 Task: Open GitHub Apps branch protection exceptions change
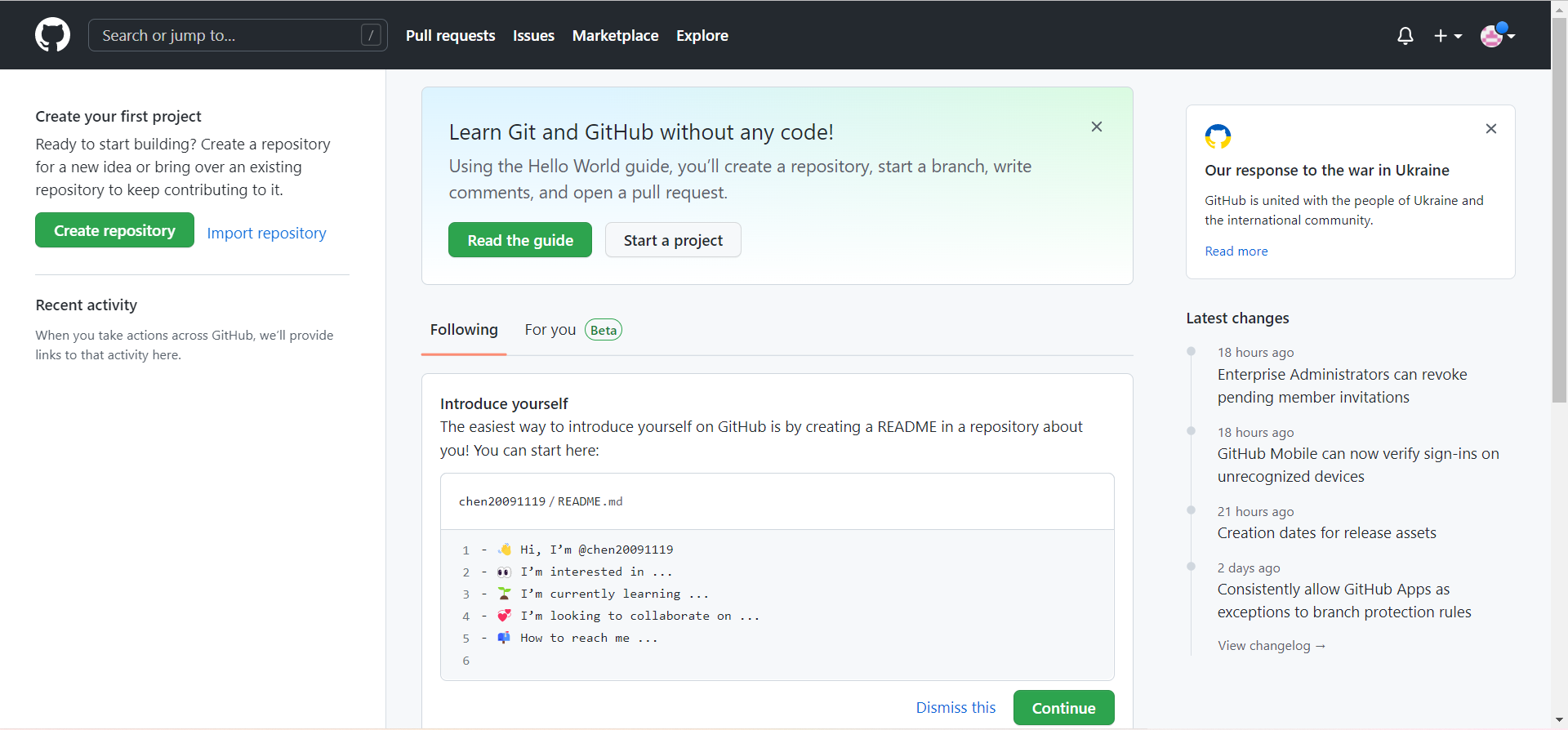[x=1344, y=601]
